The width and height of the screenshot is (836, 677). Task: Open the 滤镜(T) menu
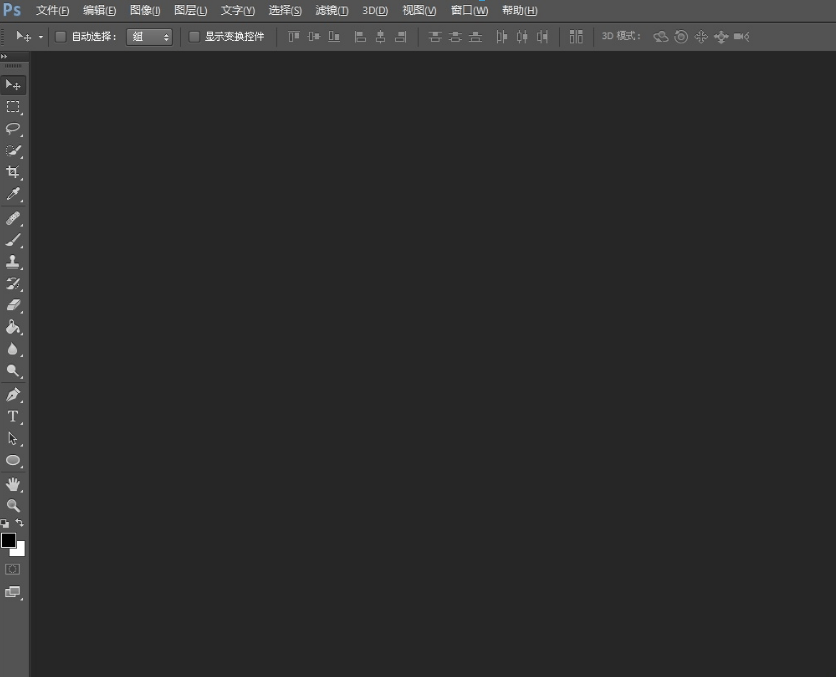pyautogui.click(x=331, y=10)
